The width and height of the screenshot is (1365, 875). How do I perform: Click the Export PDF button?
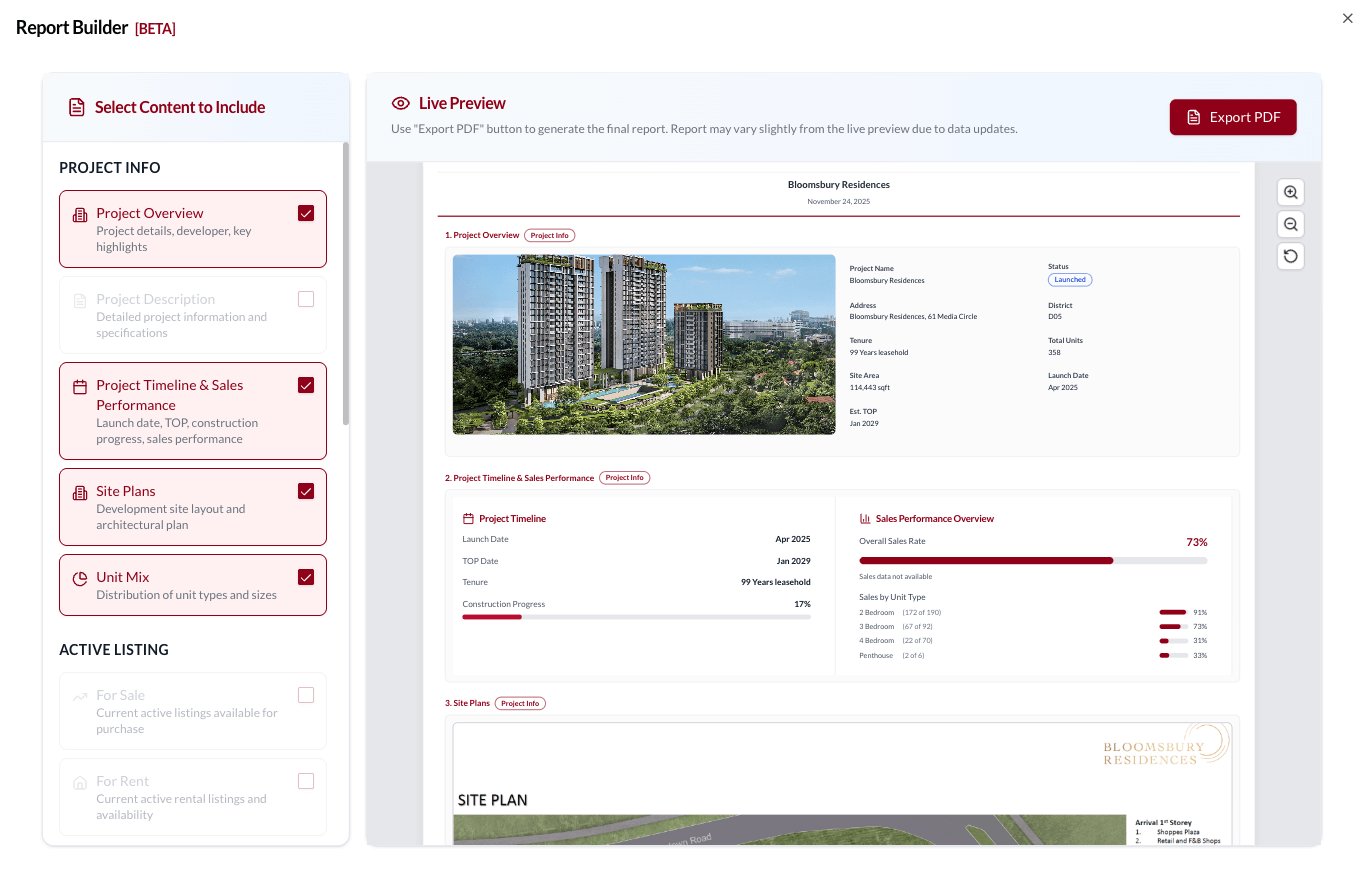pyautogui.click(x=1233, y=117)
